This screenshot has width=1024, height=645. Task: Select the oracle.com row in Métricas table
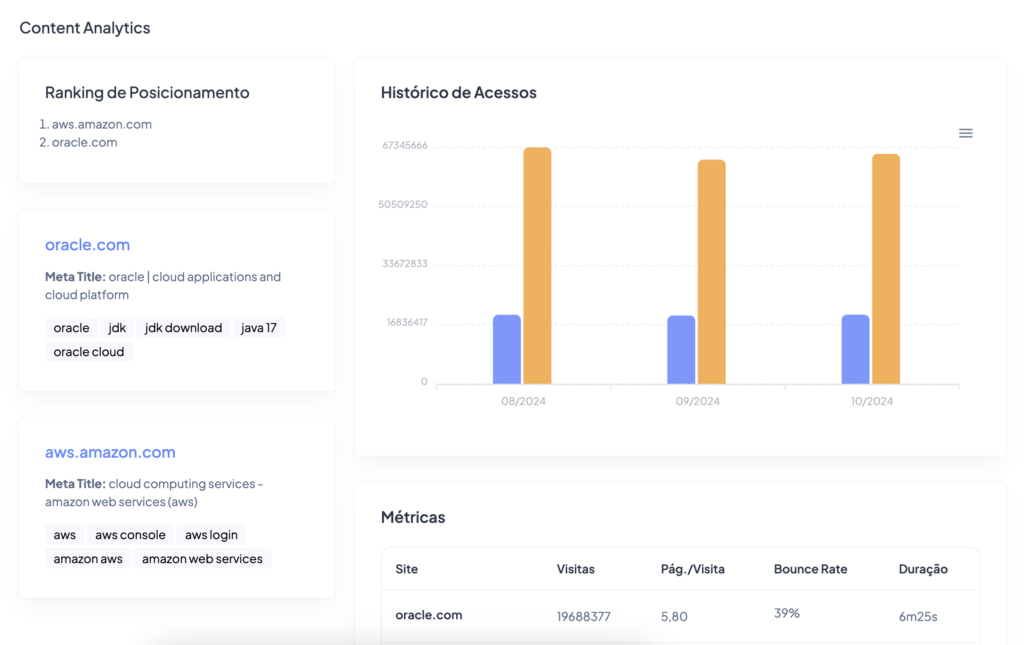[428, 615]
